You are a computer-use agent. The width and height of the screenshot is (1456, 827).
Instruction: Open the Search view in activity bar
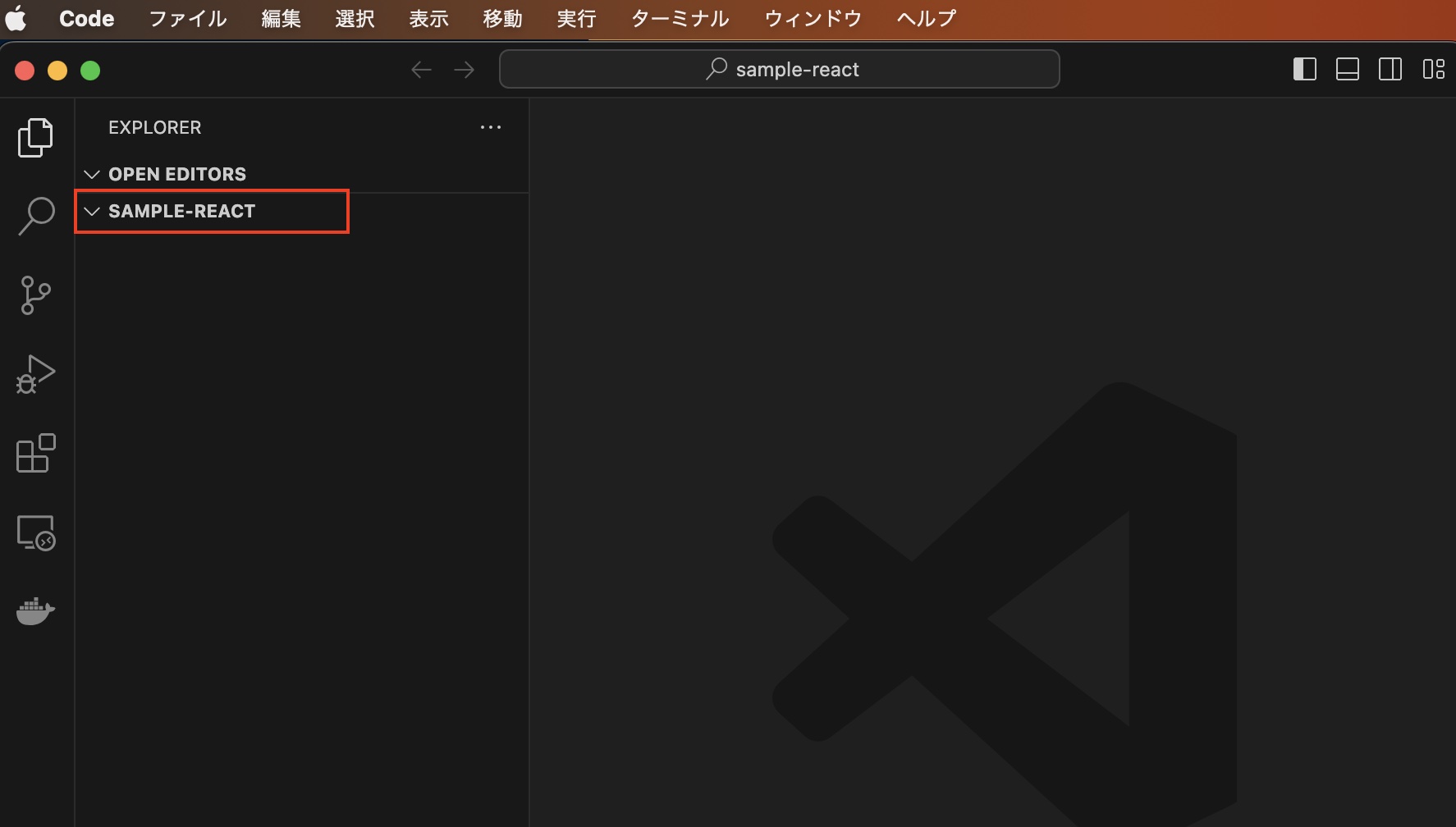click(35, 216)
